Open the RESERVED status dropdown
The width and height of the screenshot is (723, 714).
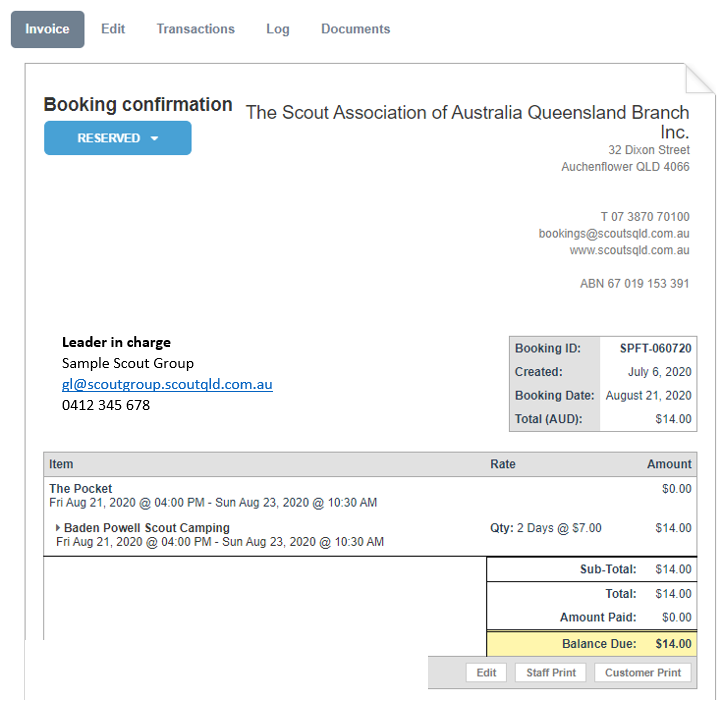pyautogui.click(x=118, y=138)
